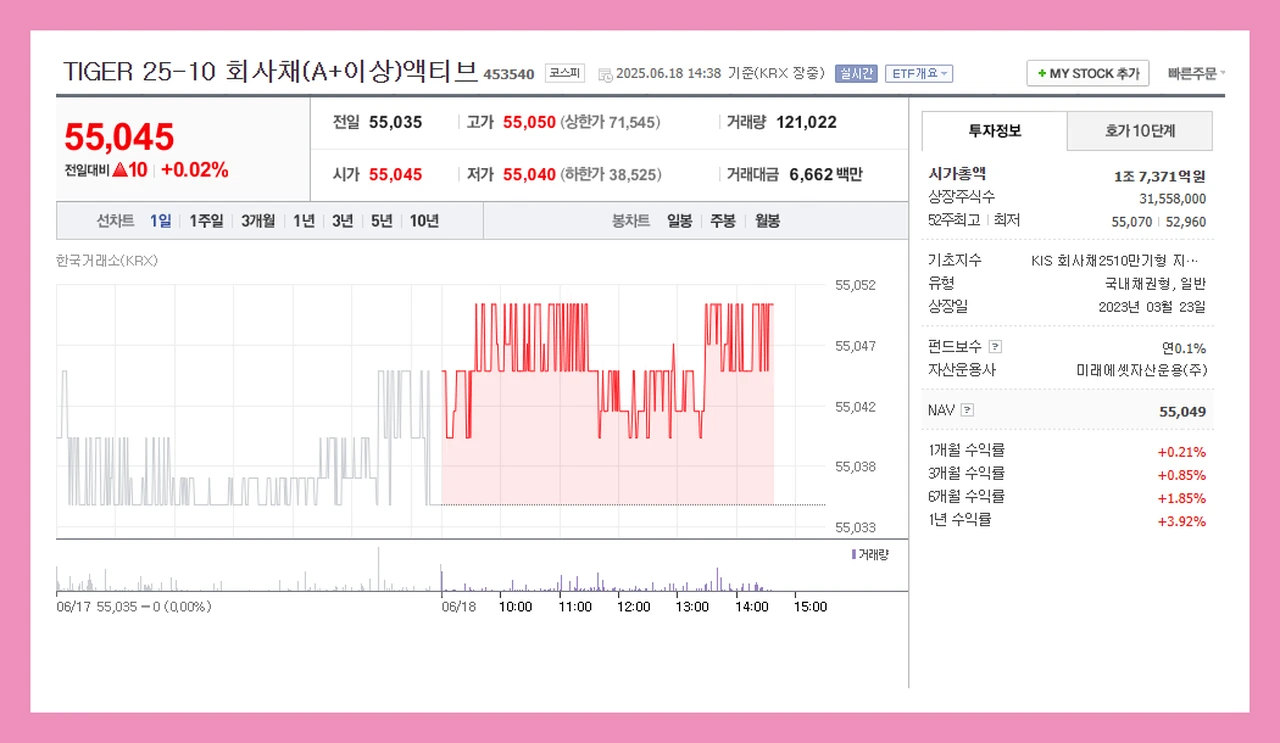Click the 시가총액 value 1조 7,371억원

click(1159, 176)
